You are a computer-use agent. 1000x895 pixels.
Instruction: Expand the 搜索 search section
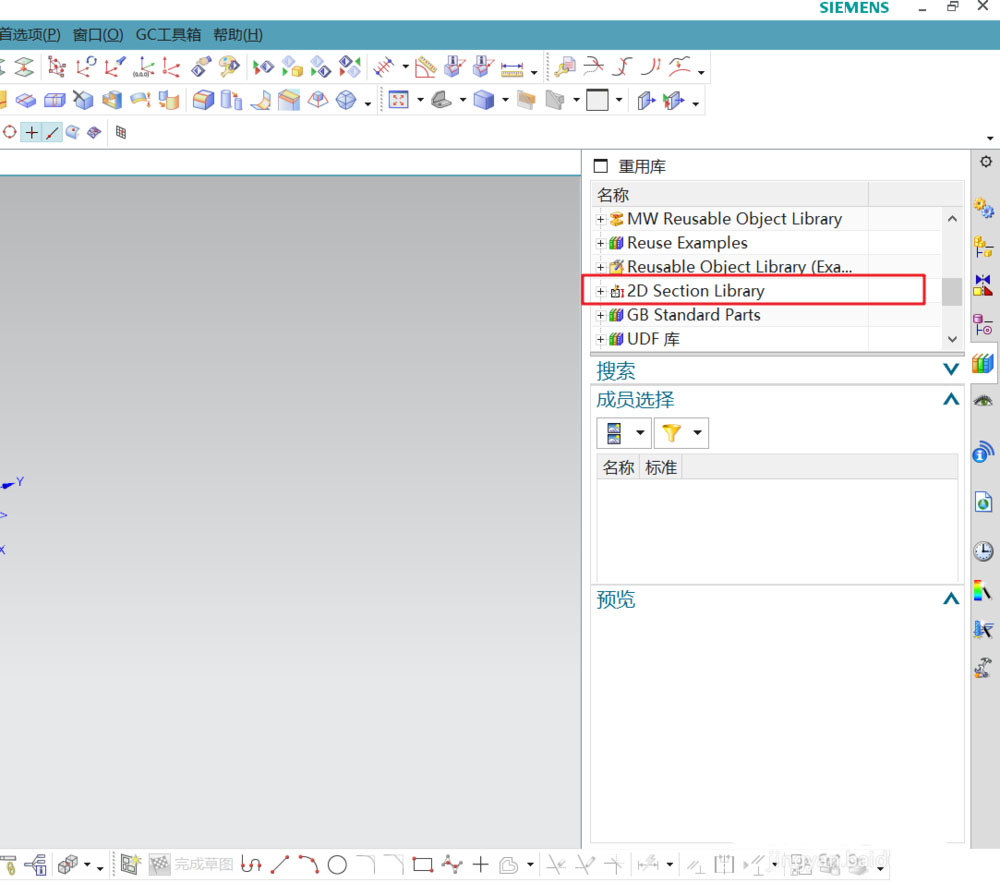click(951, 369)
